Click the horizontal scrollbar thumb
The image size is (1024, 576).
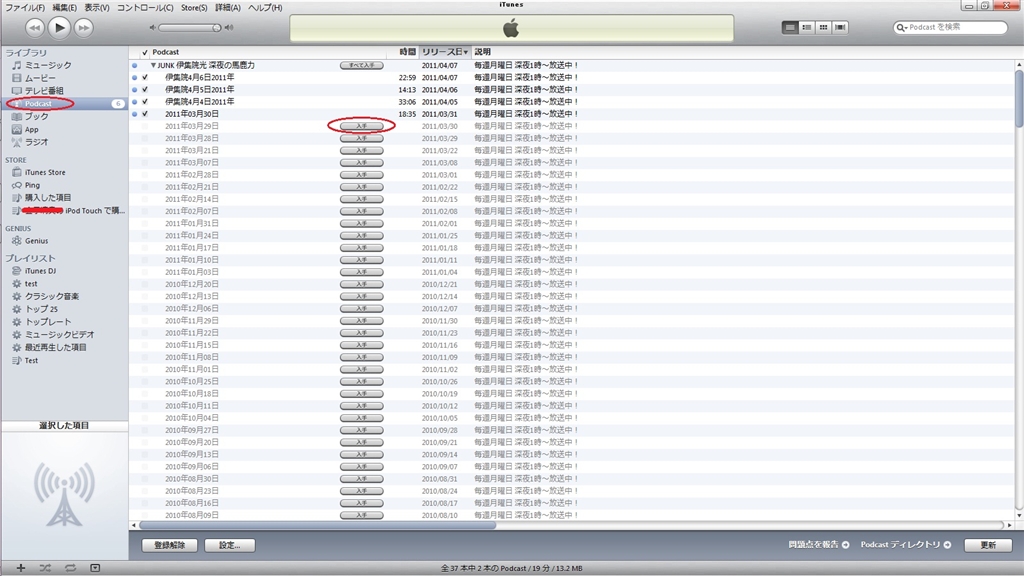point(317,525)
